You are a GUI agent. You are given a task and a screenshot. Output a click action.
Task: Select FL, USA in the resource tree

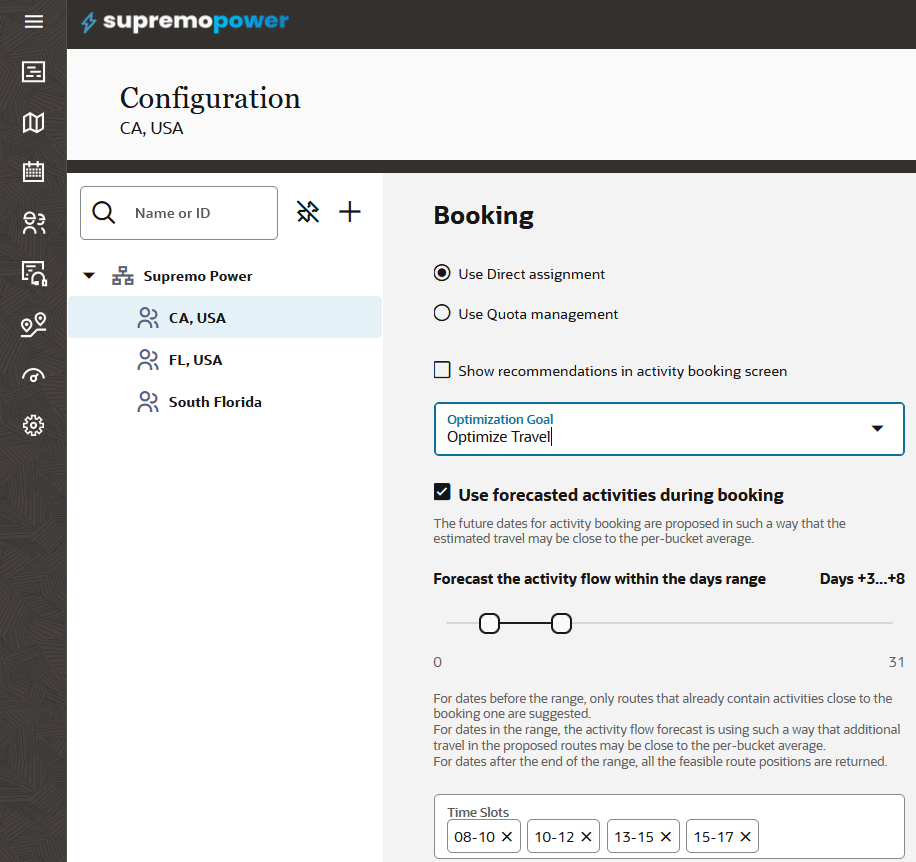point(196,360)
